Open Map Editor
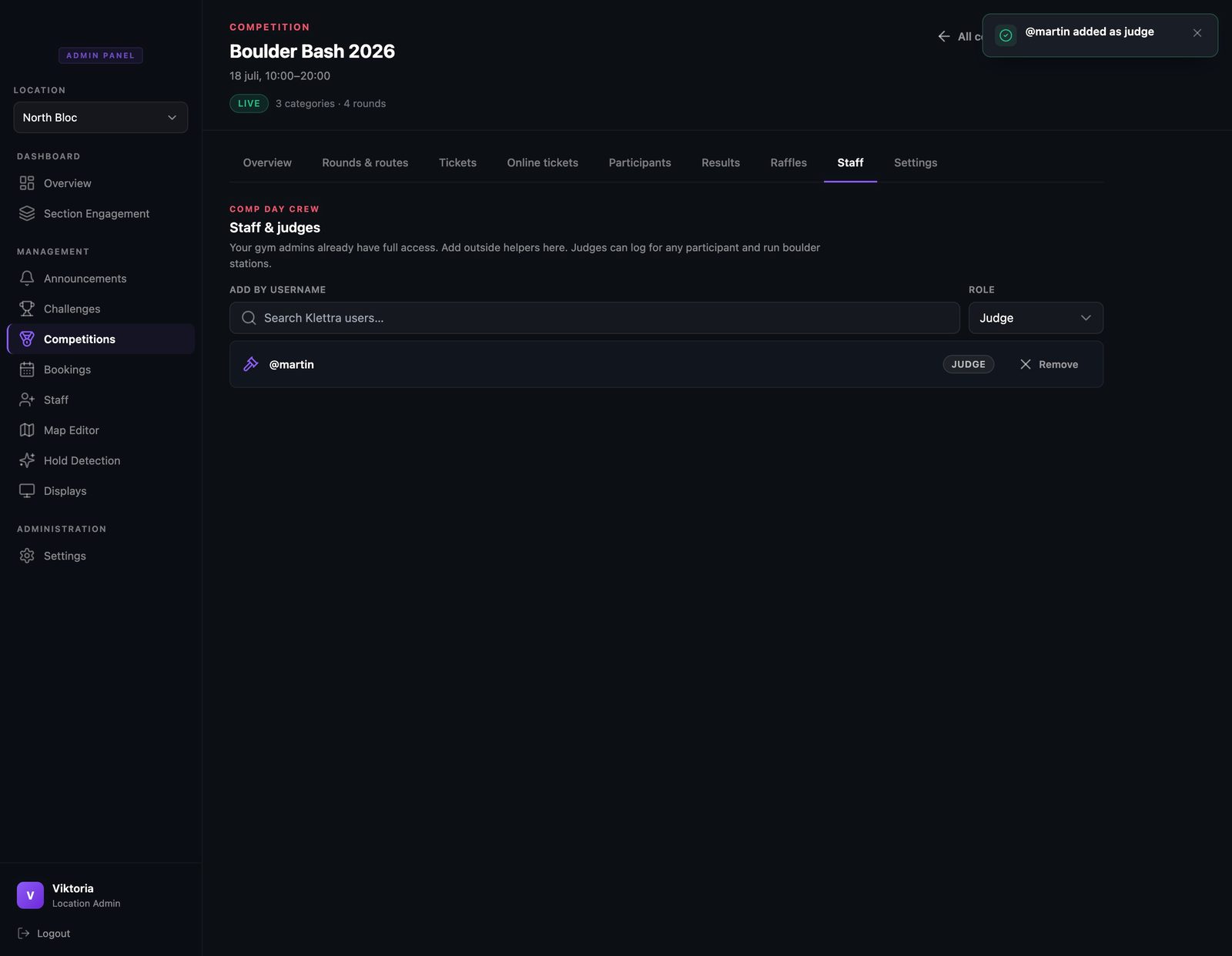The image size is (1232, 956). click(101, 430)
